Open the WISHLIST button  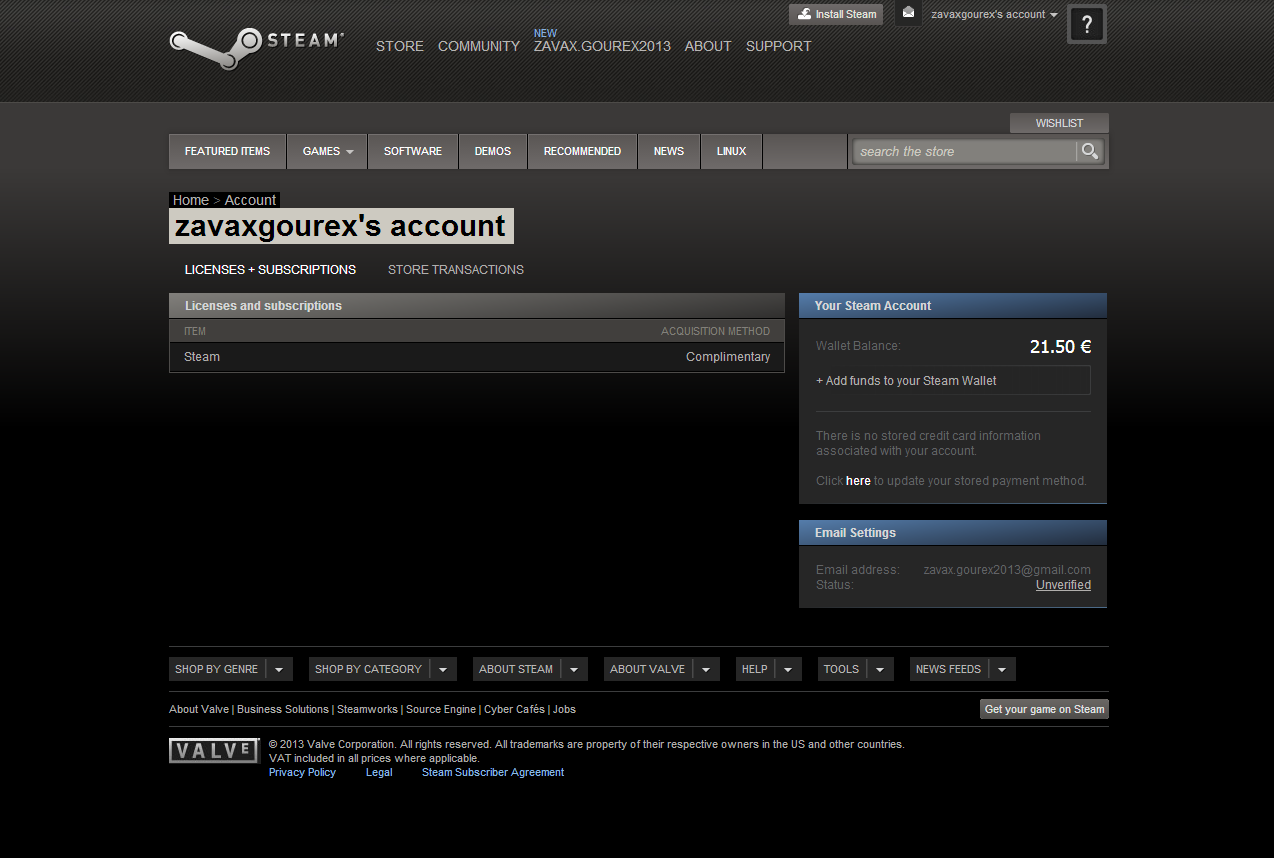click(1059, 123)
